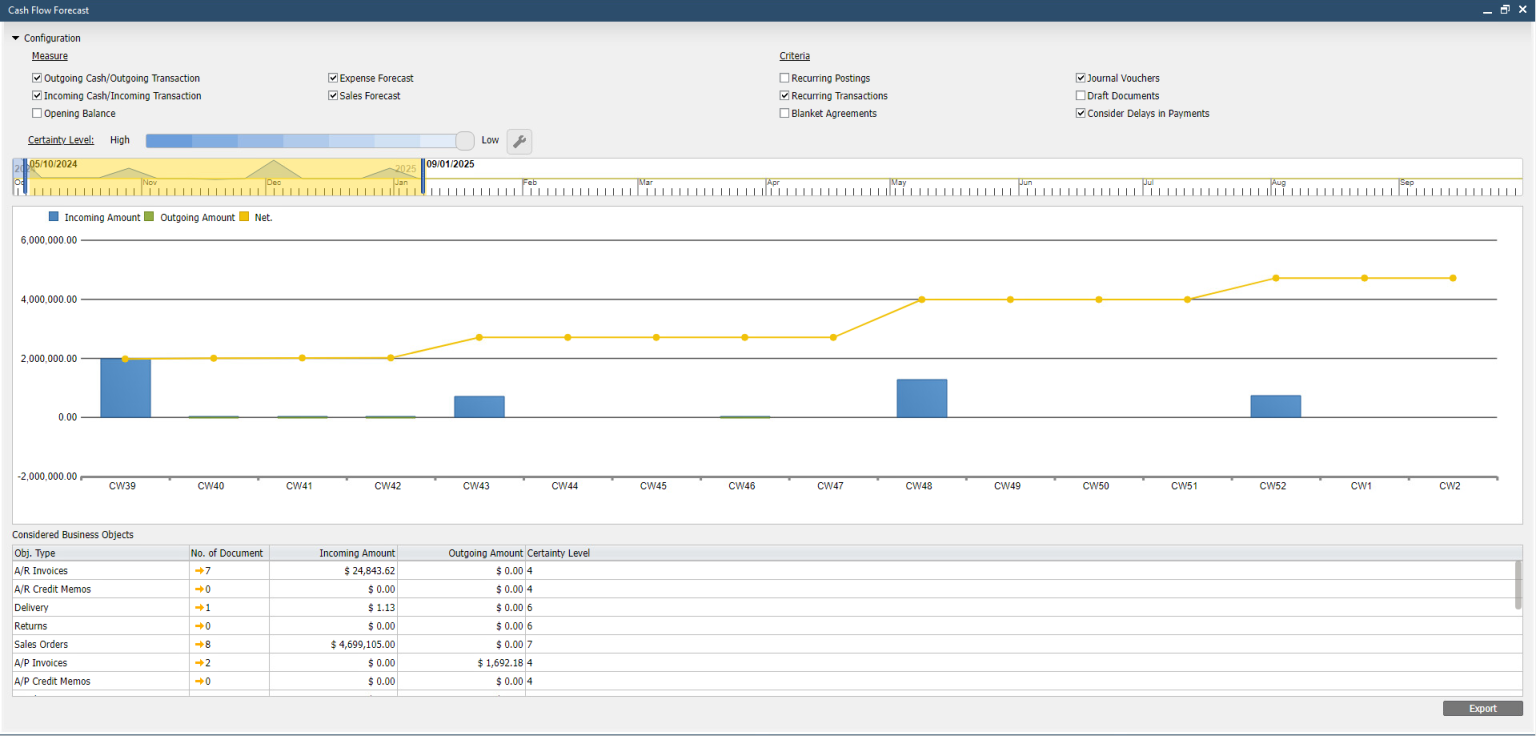The height and width of the screenshot is (736, 1536).
Task: Click the orange arrow beside A/P Invoices count
Action: coord(198,662)
